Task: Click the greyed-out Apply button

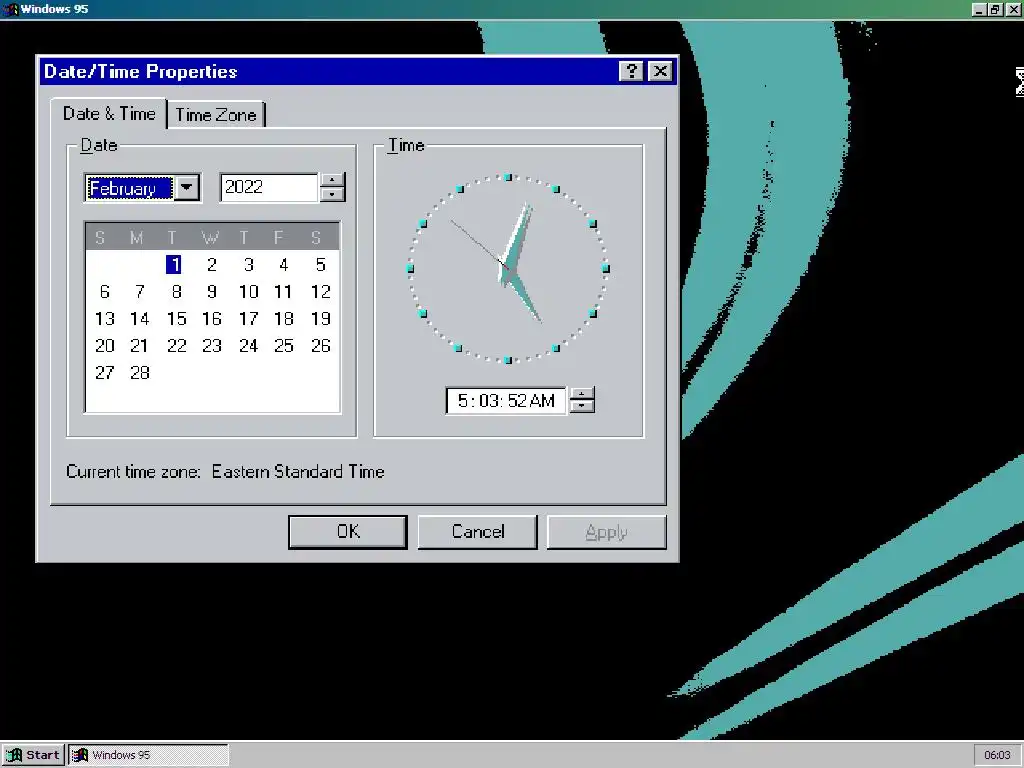Action: coord(606,532)
